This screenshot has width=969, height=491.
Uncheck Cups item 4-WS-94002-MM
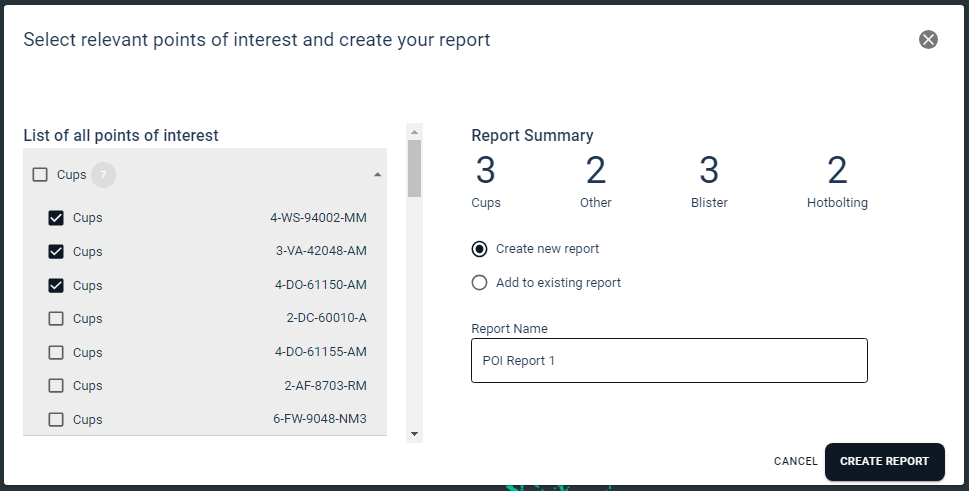[56, 218]
